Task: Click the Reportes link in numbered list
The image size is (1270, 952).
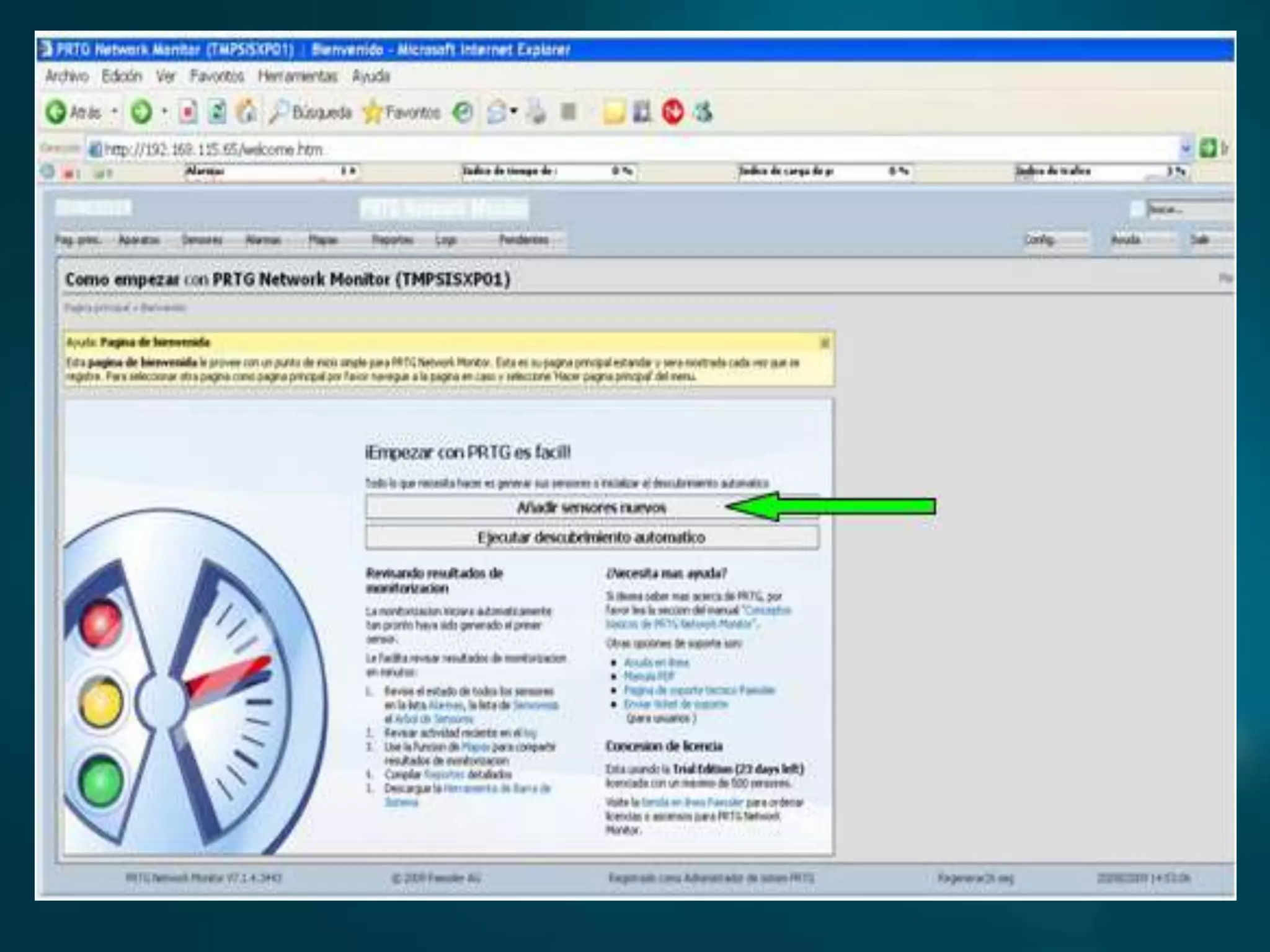Action: tap(443, 774)
